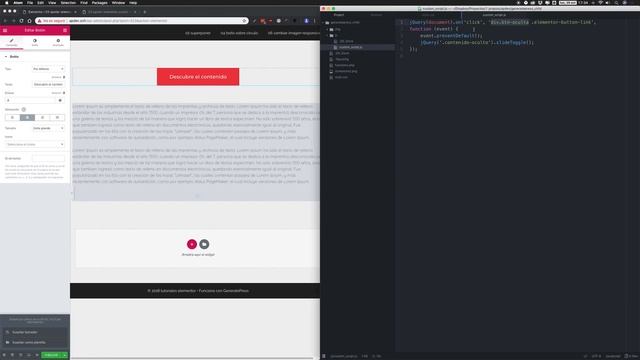640x360 pixels.
Task: Open the Tamaño dropdown
Action: pos(48,128)
